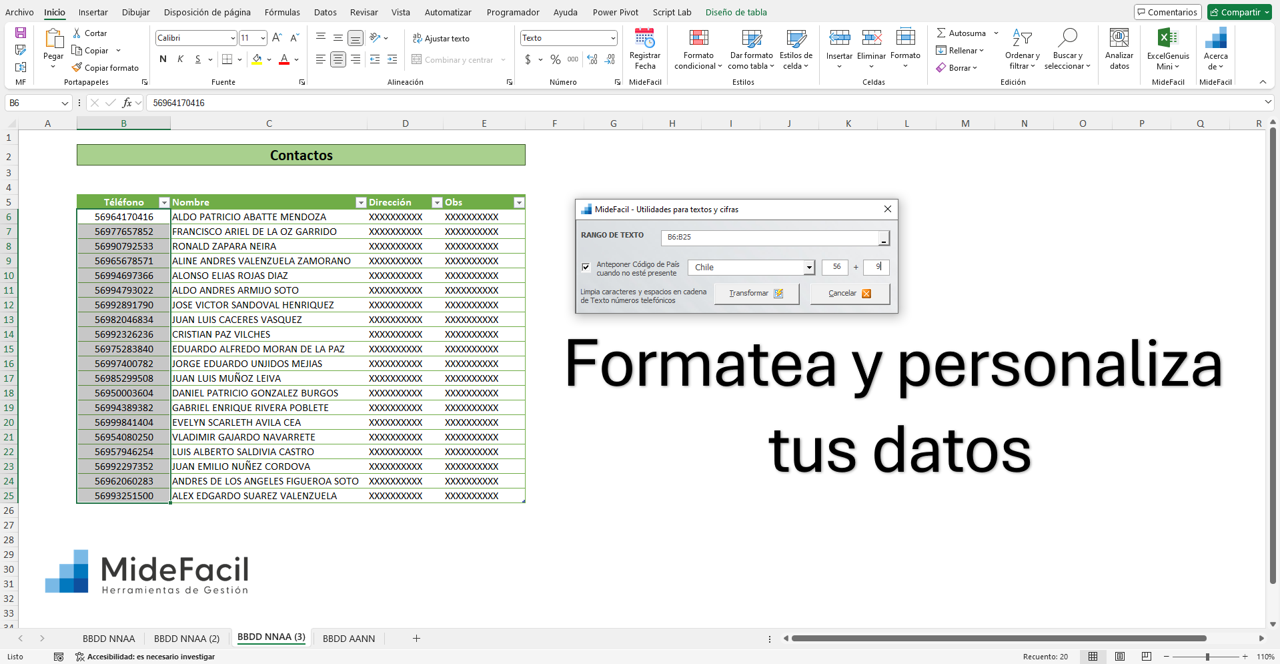
Task: Adjust the zoom slider in status bar
Action: tap(1207, 656)
